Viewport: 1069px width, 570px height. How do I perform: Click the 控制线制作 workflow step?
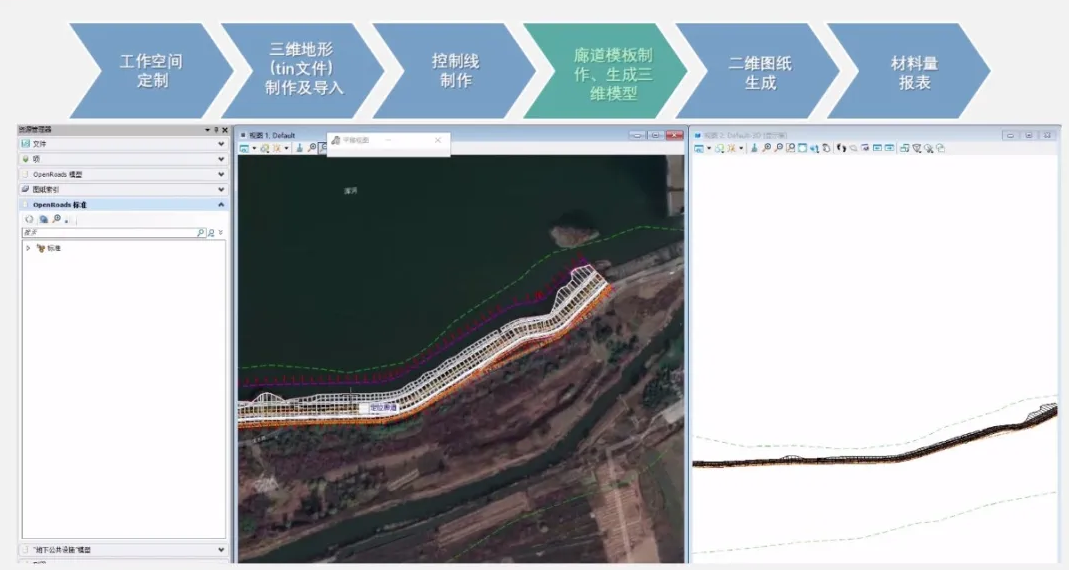(454, 71)
